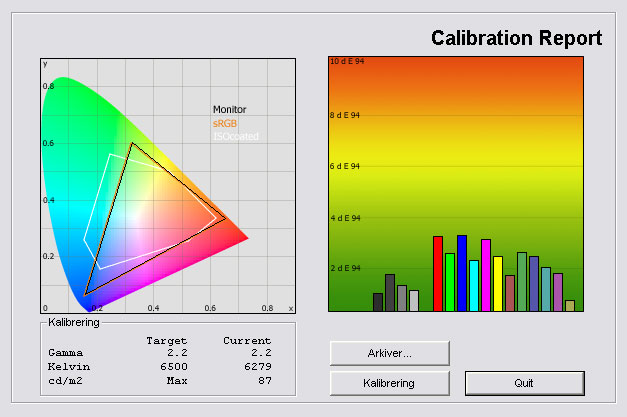Click the bright green bar in dE chart
The height and width of the screenshot is (417, 627).
point(450,282)
